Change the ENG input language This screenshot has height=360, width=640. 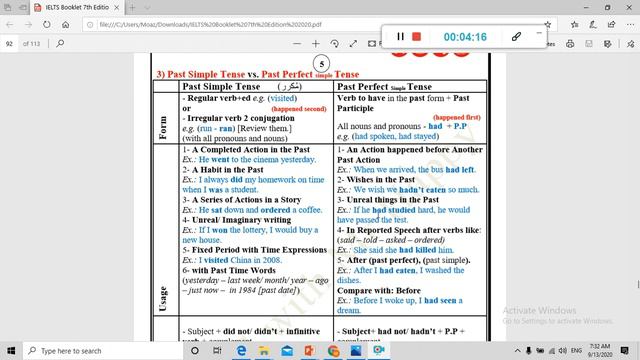[x=576, y=351]
